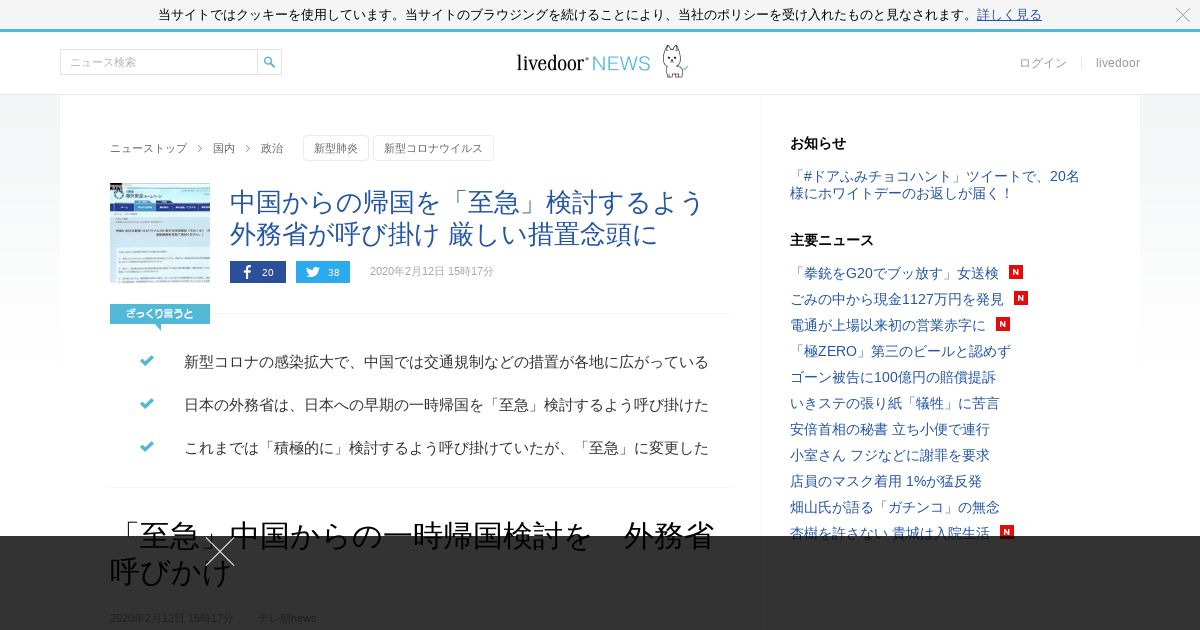Click summary line 日本の外務省は
This screenshot has width=1200, height=630.
(446, 405)
